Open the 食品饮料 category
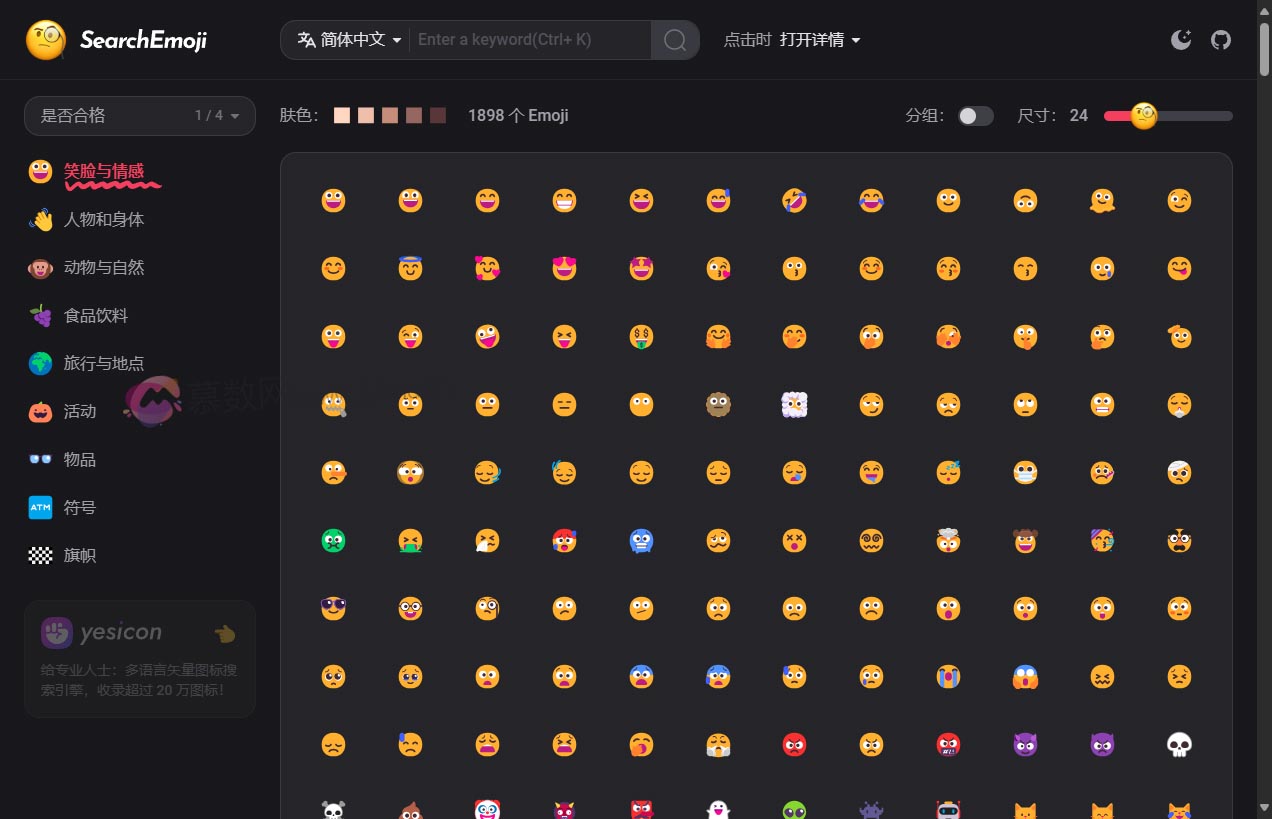The width and height of the screenshot is (1272, 819). pyautogui.click(x=95, y=315)
